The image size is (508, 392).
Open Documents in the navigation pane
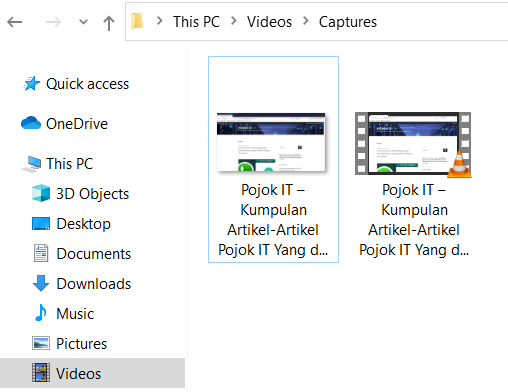[94, 254]
